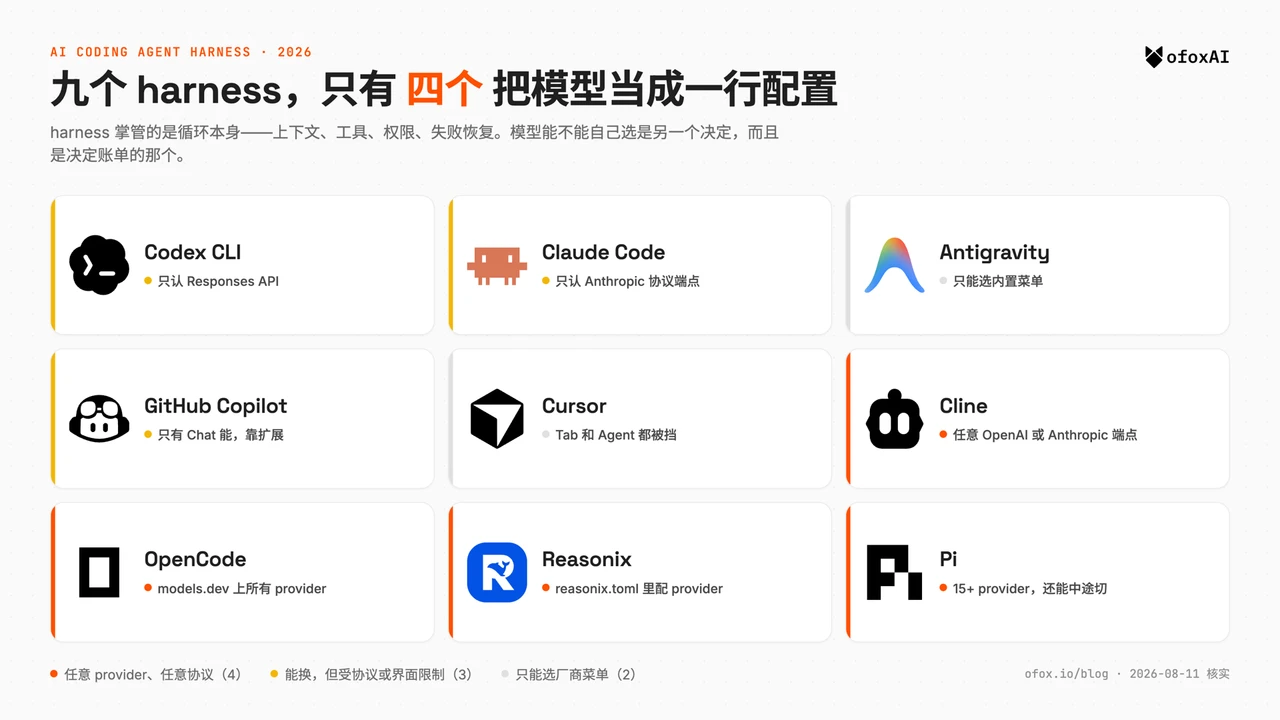Select the GitHub Copilot card title
The width and height of the screenshot is (1280, 720).
point(215,406)
